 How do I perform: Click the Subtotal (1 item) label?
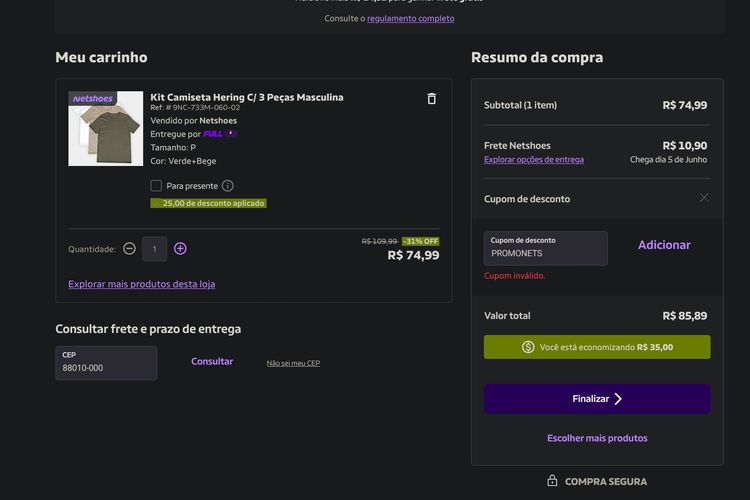520,105
